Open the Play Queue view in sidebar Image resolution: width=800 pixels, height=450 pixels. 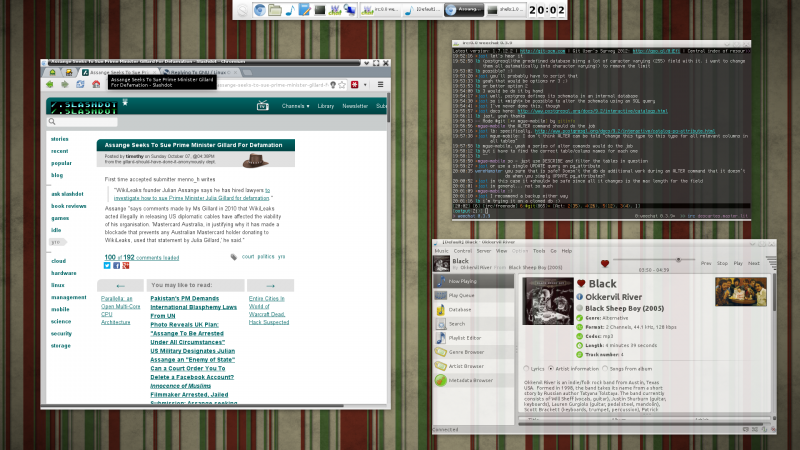tap(473, 295)
